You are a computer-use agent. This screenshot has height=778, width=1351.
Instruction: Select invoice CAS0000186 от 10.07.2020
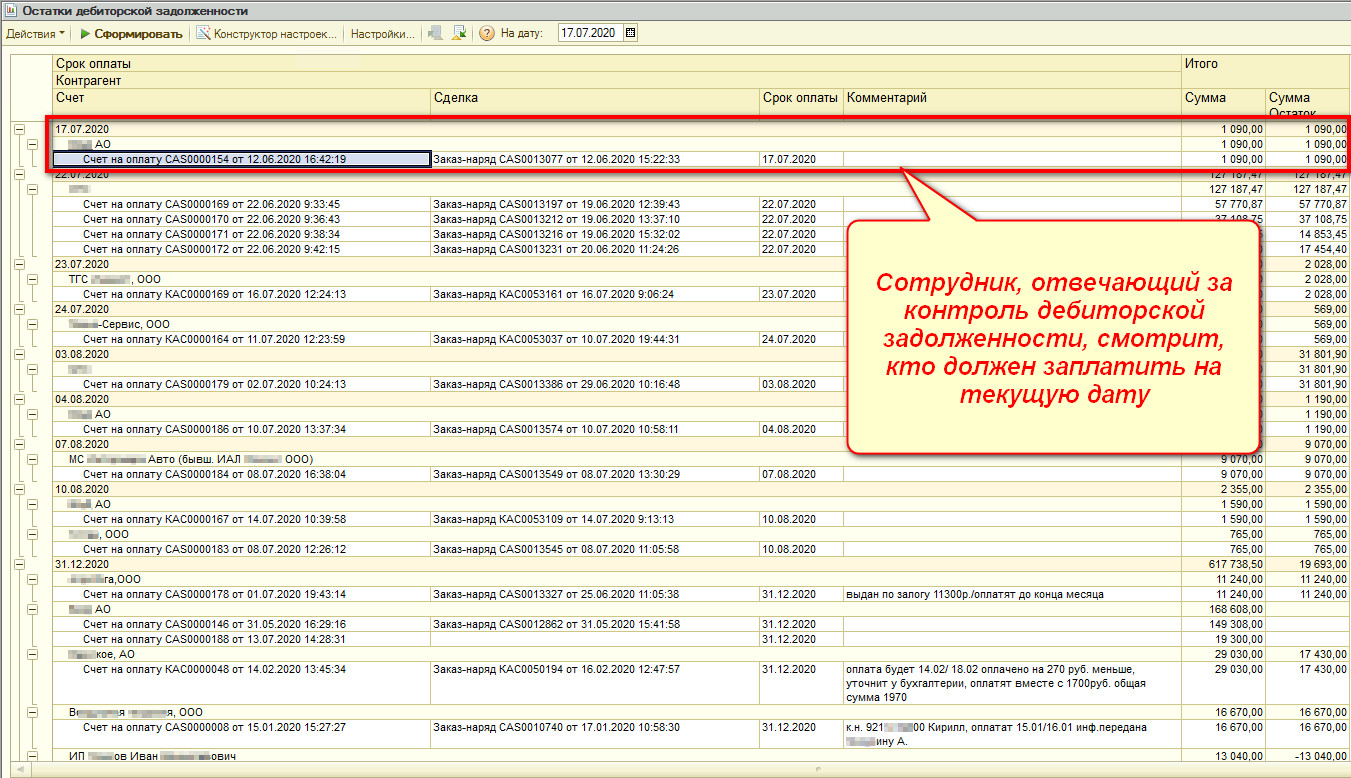[x=242, y=429]
